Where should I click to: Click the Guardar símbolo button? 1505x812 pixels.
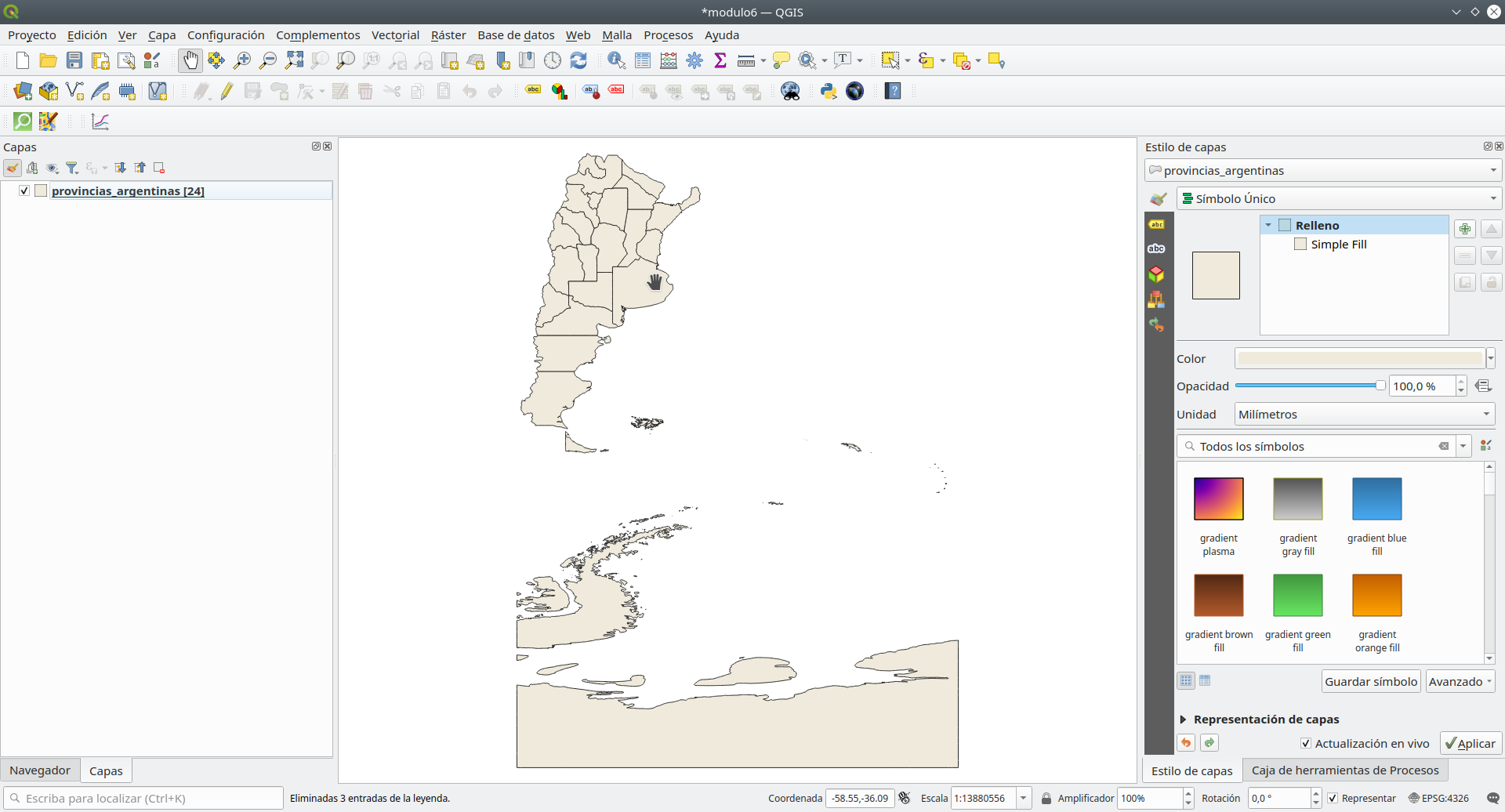click(1371, 681)
